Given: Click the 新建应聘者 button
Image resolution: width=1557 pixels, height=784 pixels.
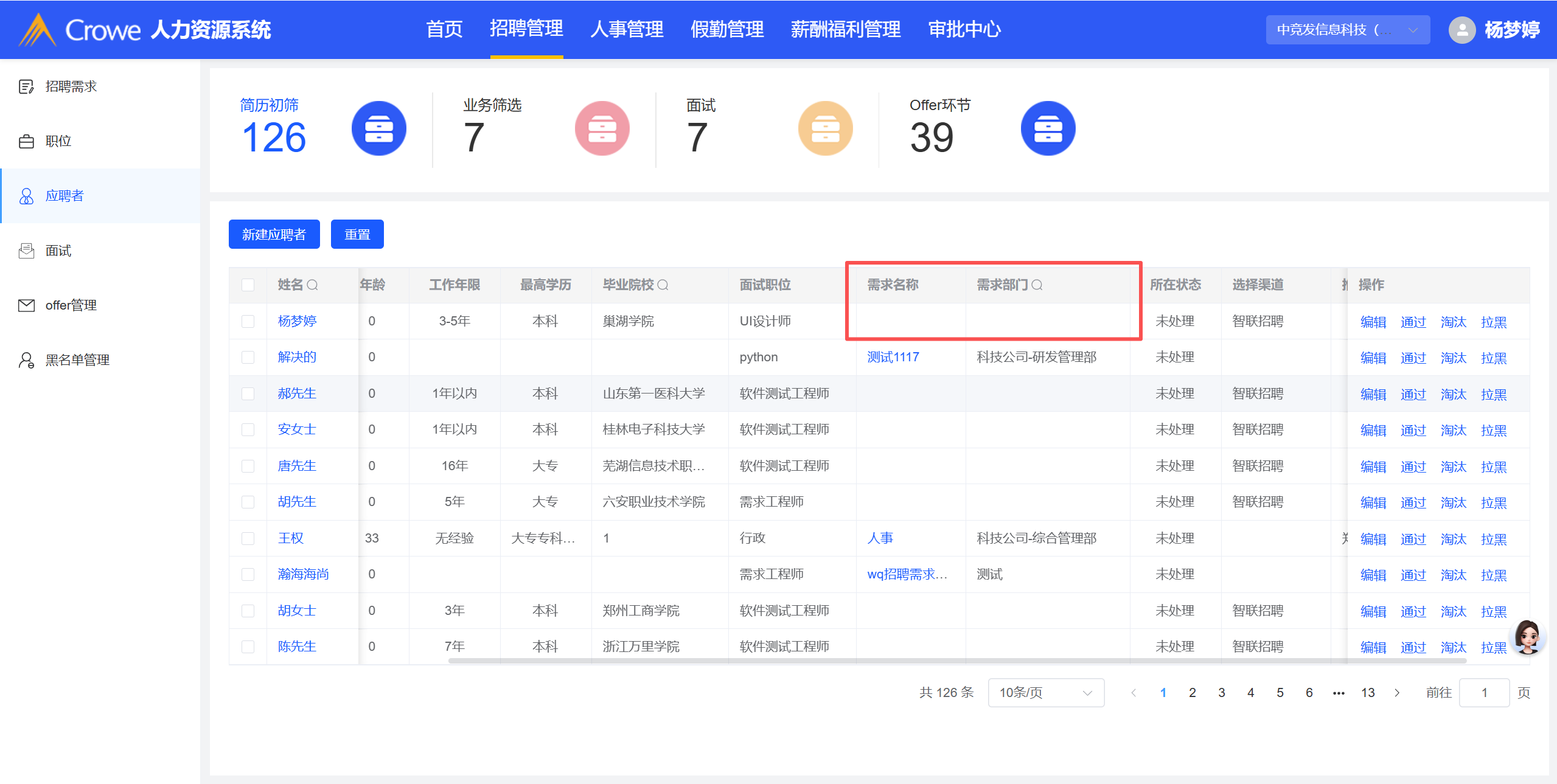Looking at the screenshot, I should (274, 234).
